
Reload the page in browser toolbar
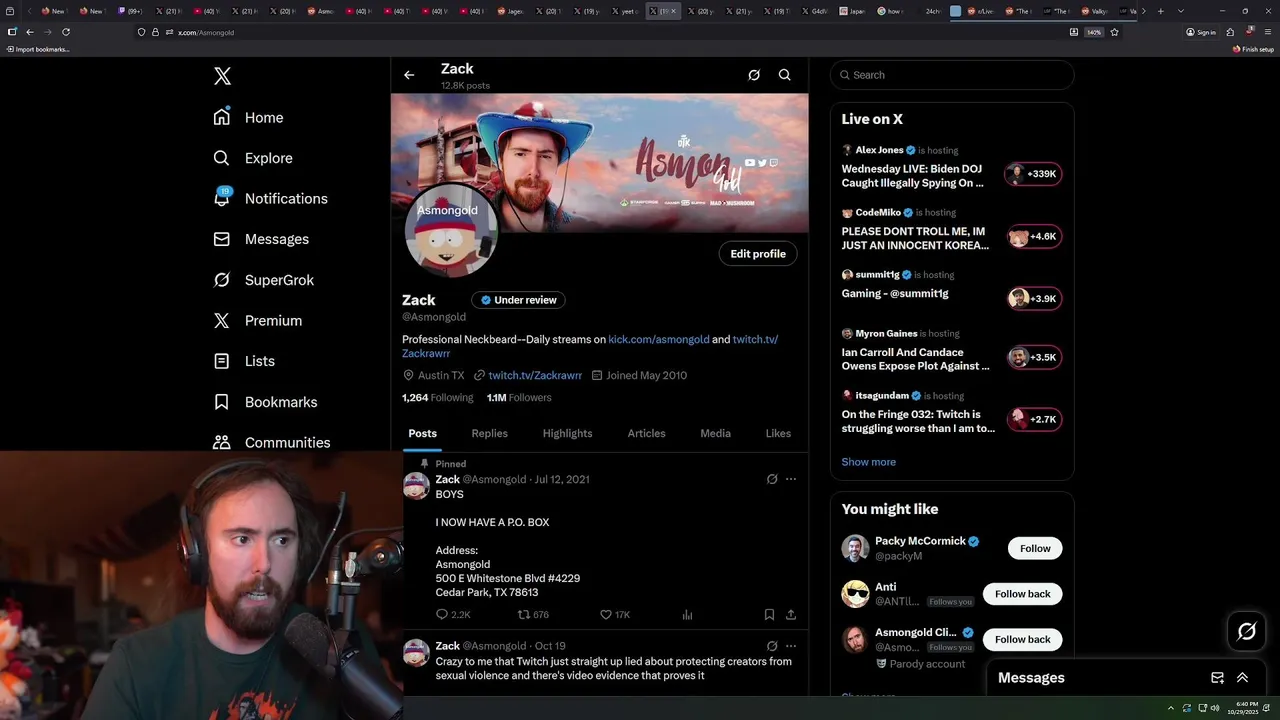(66, 32)
